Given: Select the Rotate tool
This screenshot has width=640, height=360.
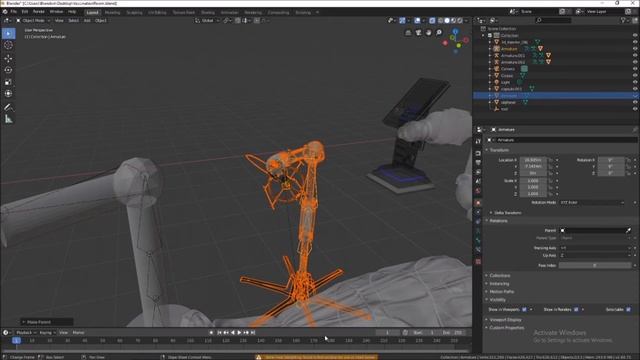Looking at the screenshot, I should (9, 70).
